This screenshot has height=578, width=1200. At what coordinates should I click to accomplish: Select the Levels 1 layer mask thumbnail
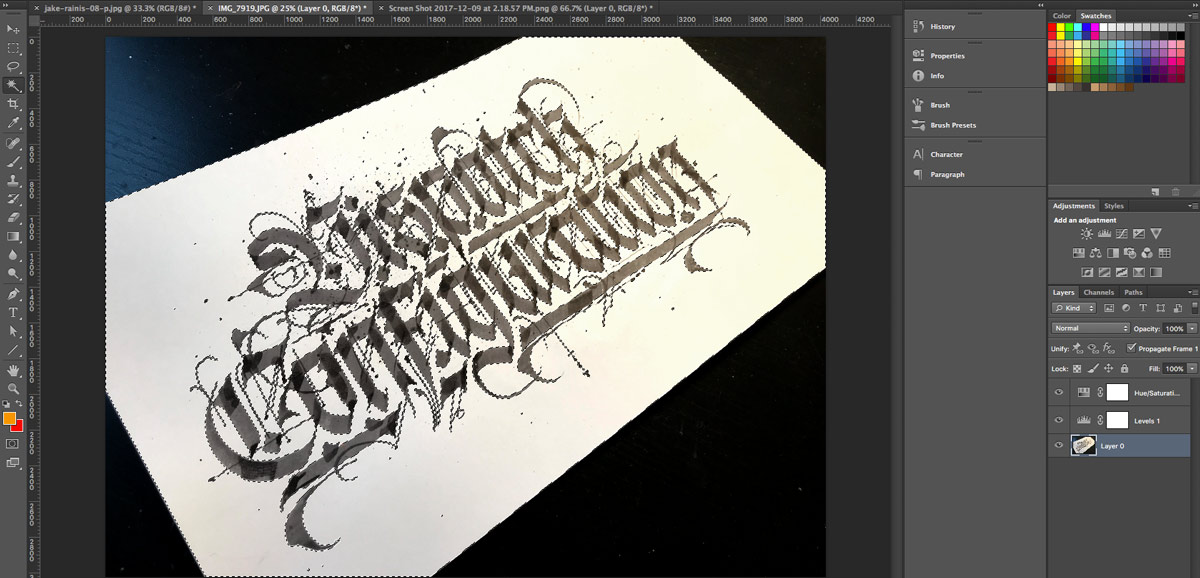pos(1117,420)
